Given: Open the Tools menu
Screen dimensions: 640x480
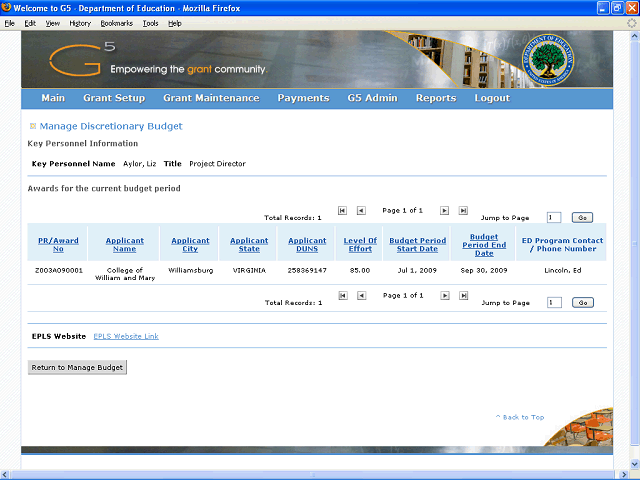Looking at the screenshot, I should point(150,23).
